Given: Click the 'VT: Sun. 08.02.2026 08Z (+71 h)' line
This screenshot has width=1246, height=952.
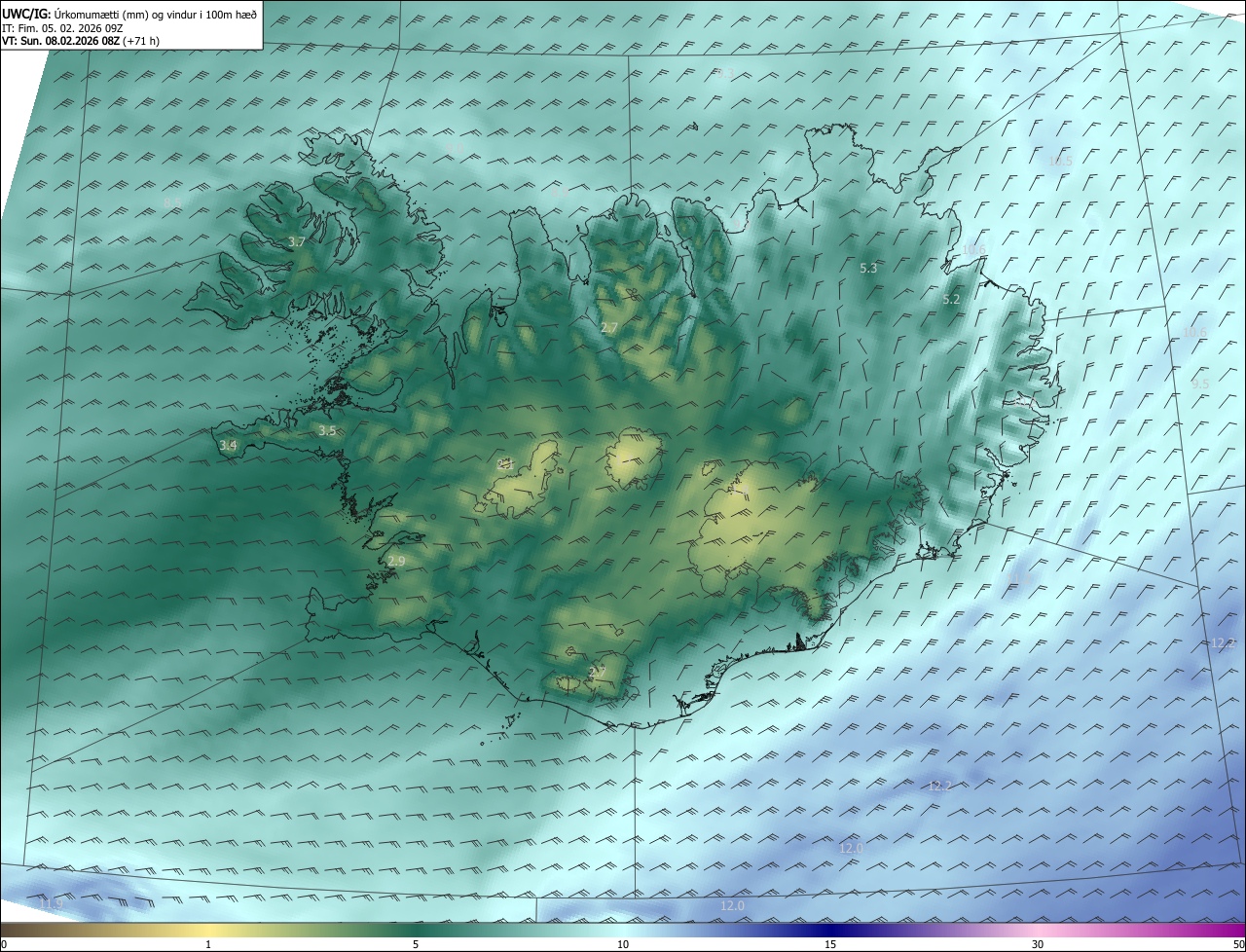Looking at the screenshot, I should [81, 41].
